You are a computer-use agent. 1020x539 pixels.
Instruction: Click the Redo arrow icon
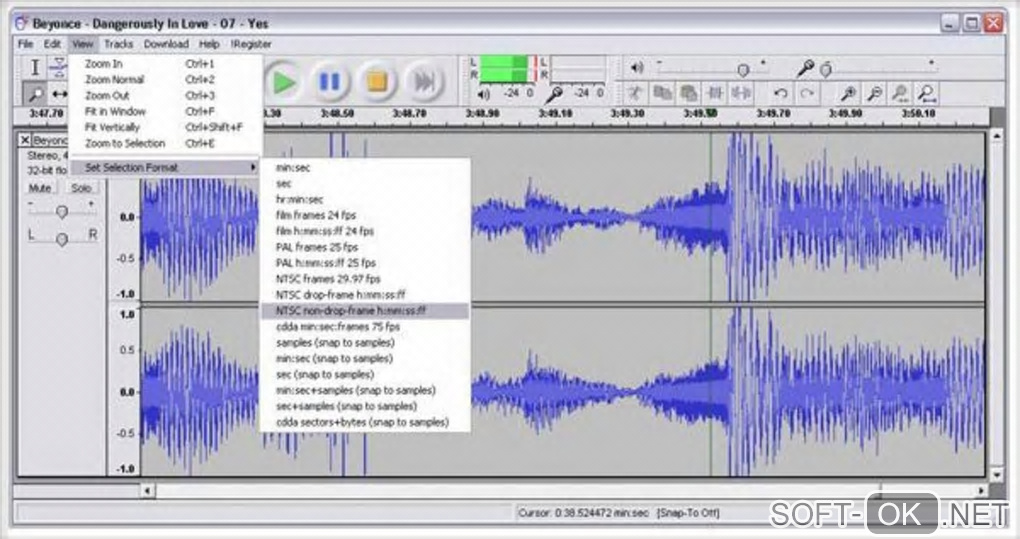coord(807,94)
